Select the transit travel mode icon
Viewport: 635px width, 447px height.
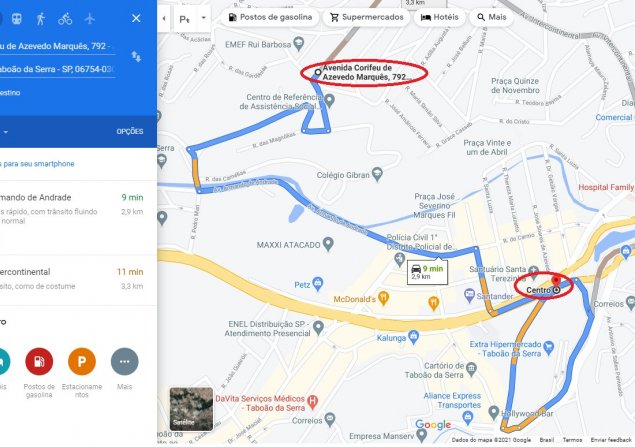click(17, 19)
